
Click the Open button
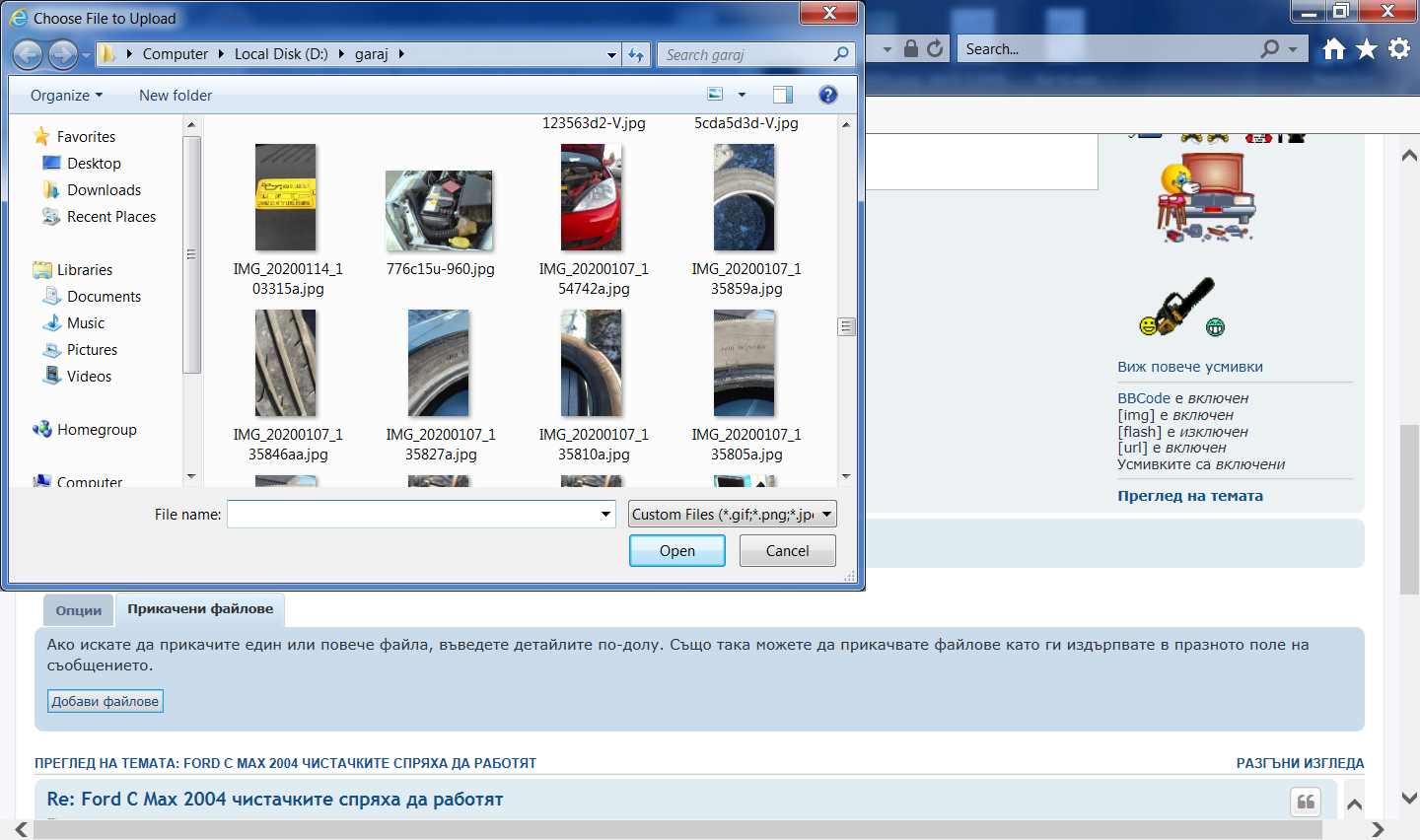676,550
